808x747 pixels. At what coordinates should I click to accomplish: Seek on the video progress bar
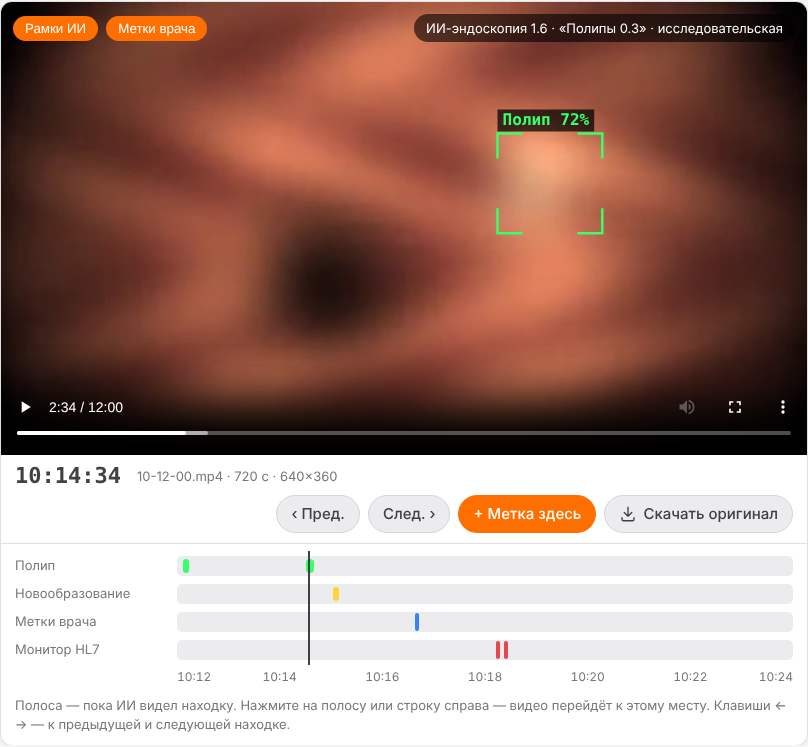point(404,433)
